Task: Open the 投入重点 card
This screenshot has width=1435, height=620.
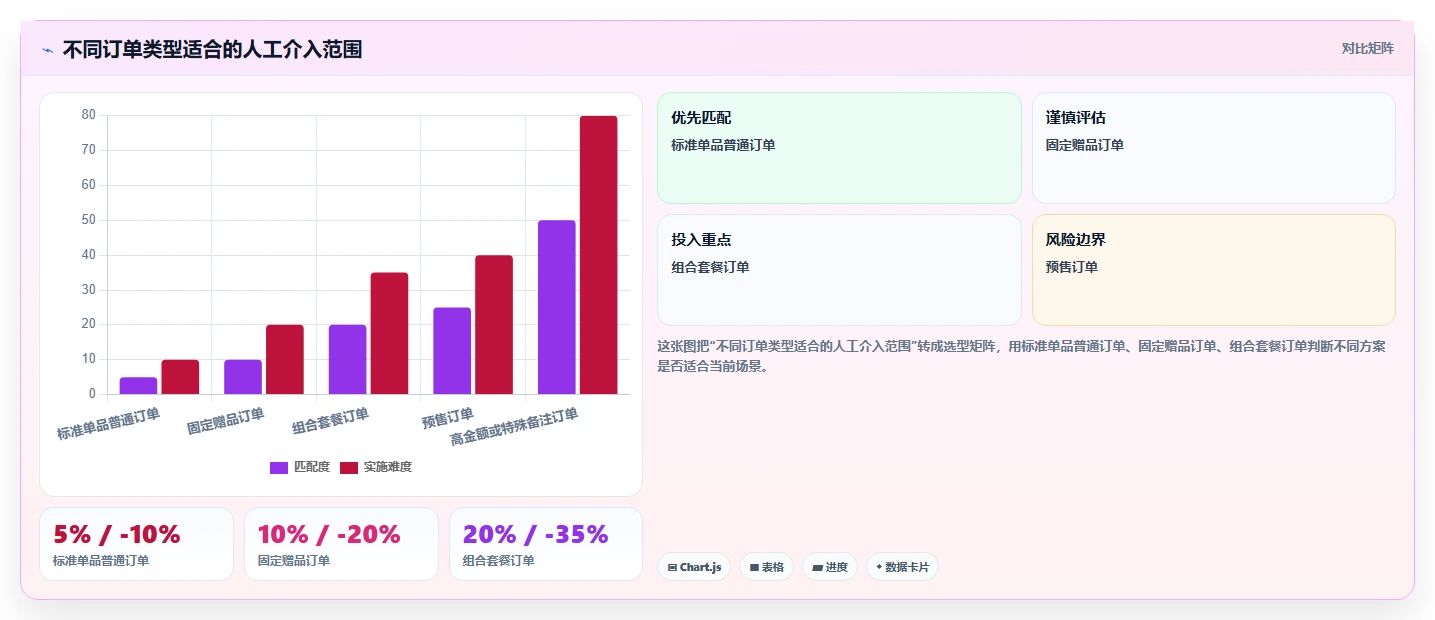Action: [839, 270]
